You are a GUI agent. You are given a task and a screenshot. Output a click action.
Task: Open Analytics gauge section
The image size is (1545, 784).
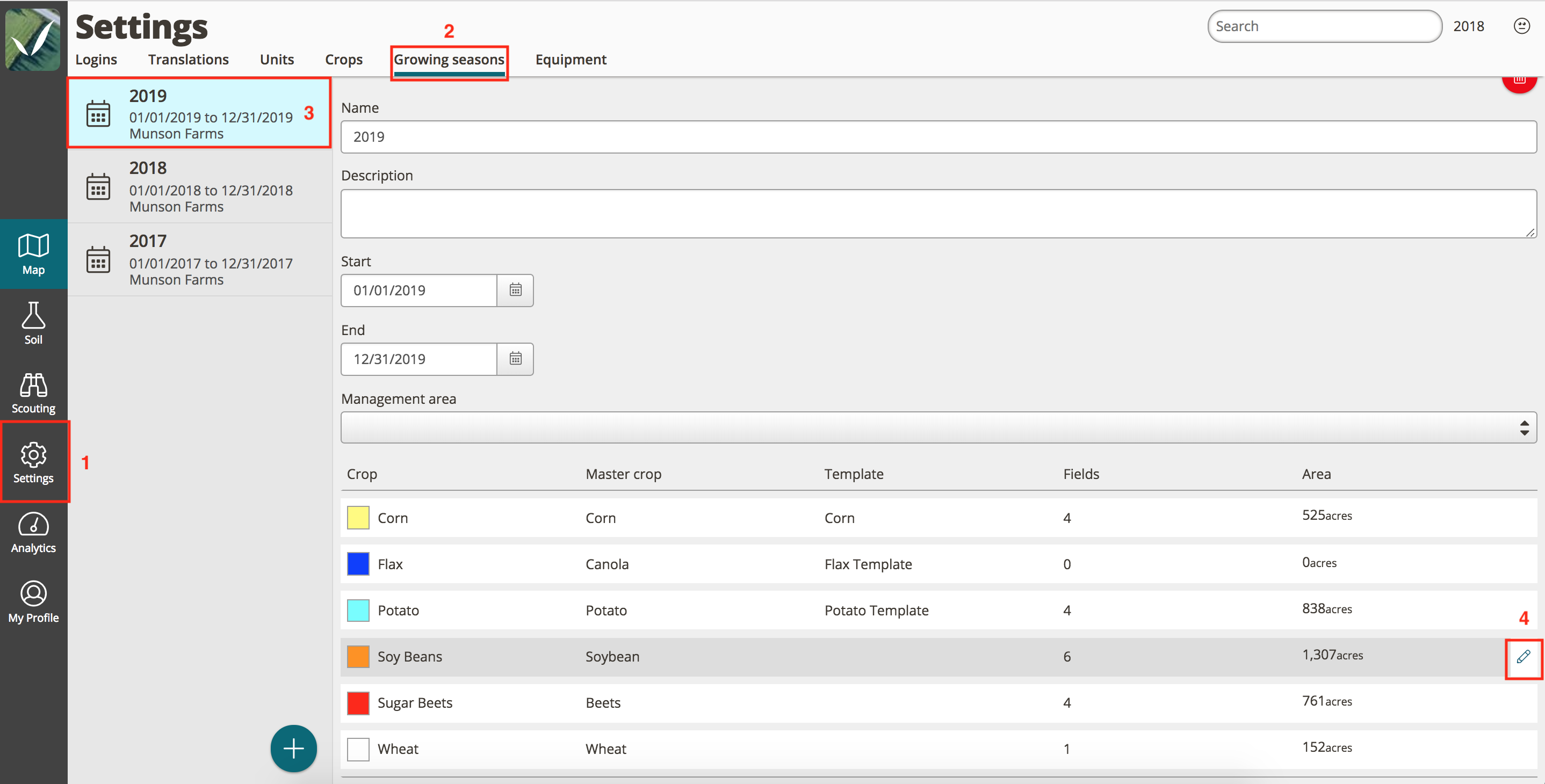[34, 532]
